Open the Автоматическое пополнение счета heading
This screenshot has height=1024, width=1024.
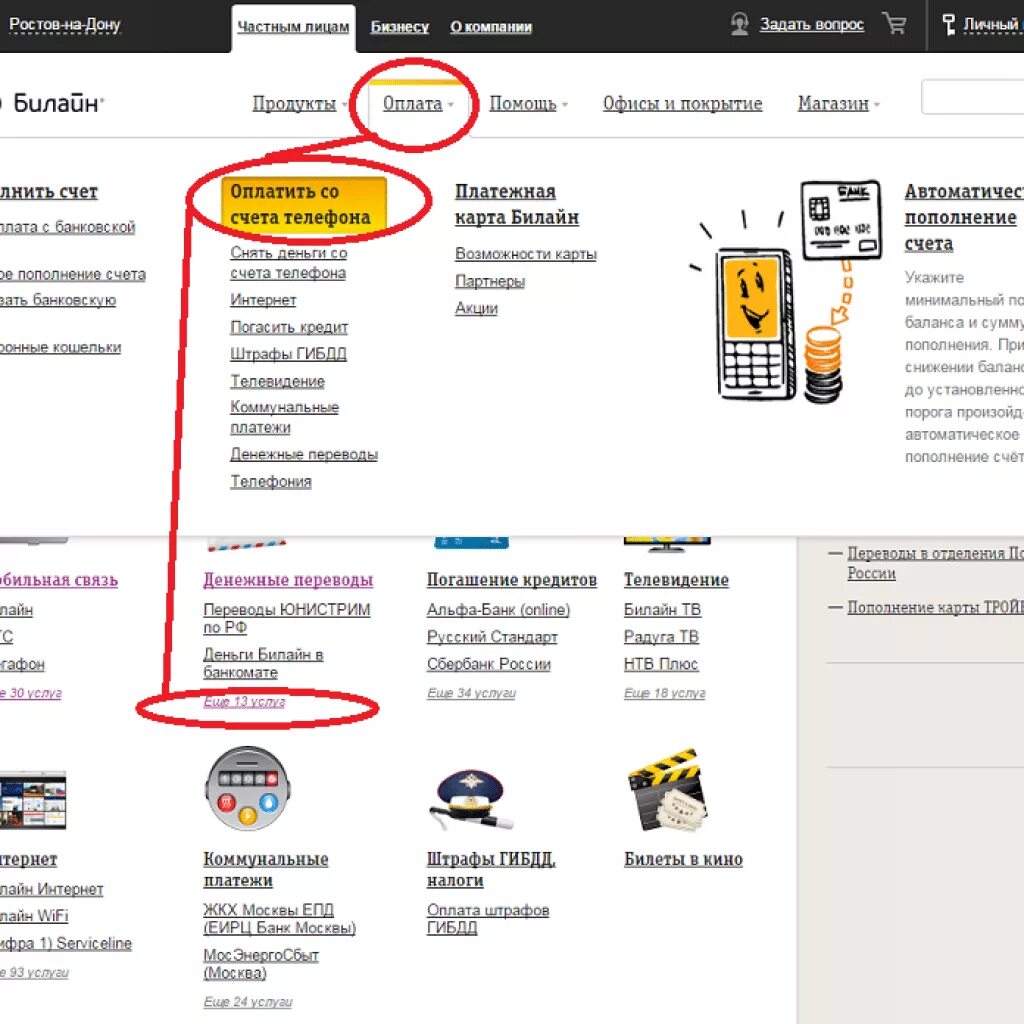tap(964, 217)
